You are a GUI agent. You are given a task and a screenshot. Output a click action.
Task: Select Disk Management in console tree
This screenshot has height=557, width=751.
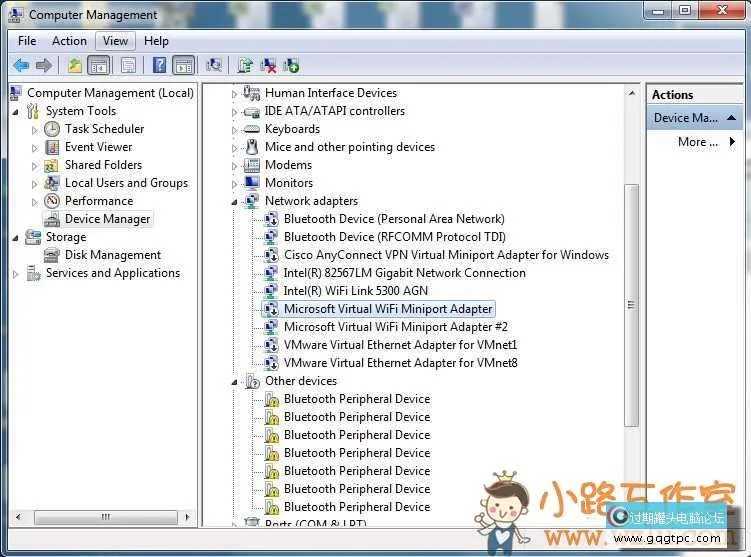pos(112,255)
